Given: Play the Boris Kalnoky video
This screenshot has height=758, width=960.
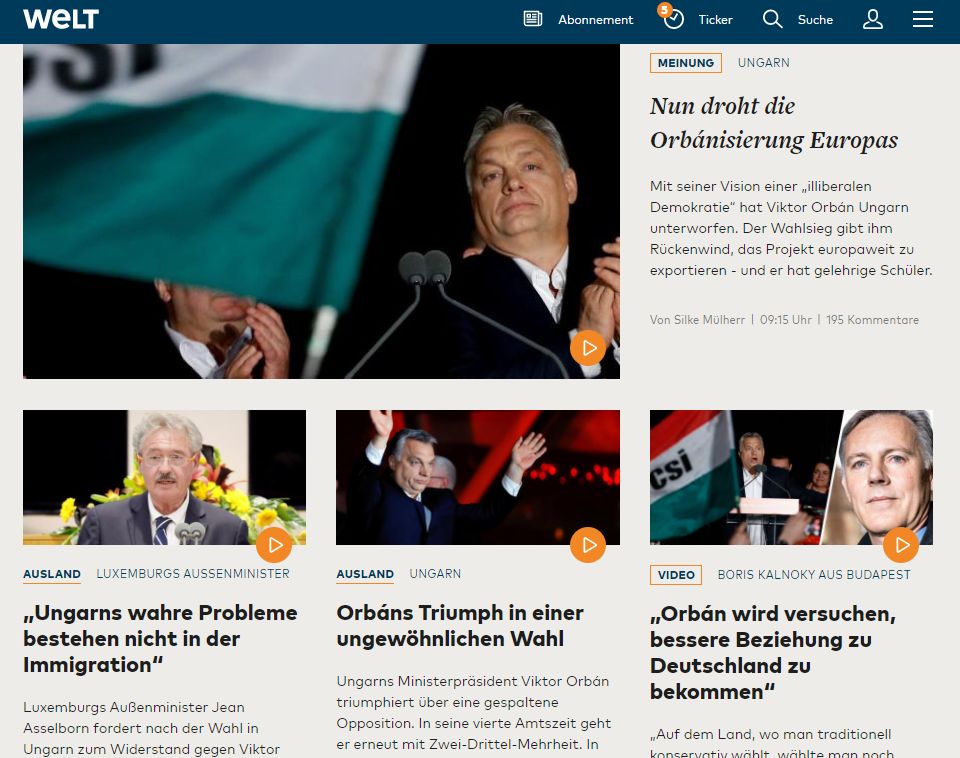Looking at the screenshot, I should 901,544.
